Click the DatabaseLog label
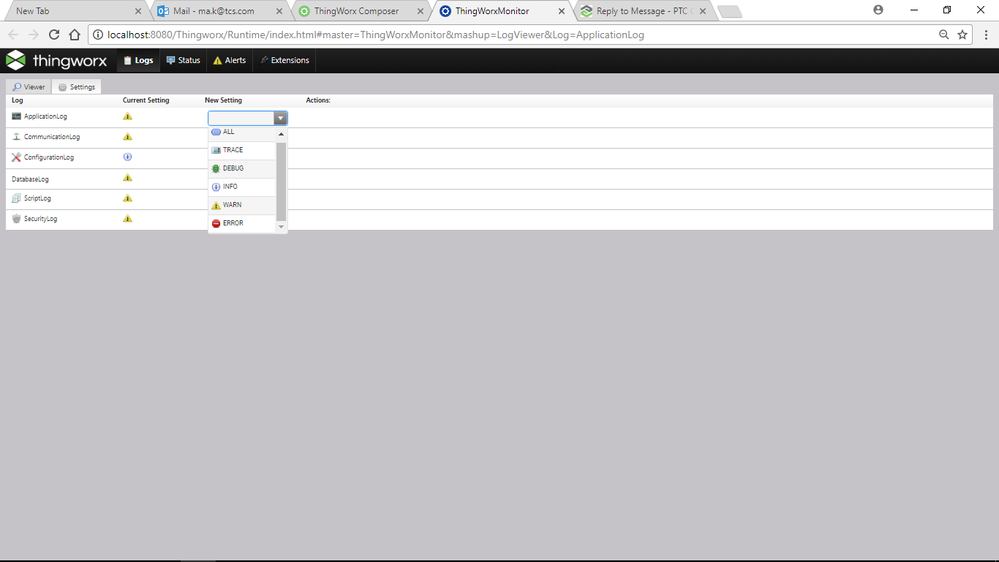 30,180
